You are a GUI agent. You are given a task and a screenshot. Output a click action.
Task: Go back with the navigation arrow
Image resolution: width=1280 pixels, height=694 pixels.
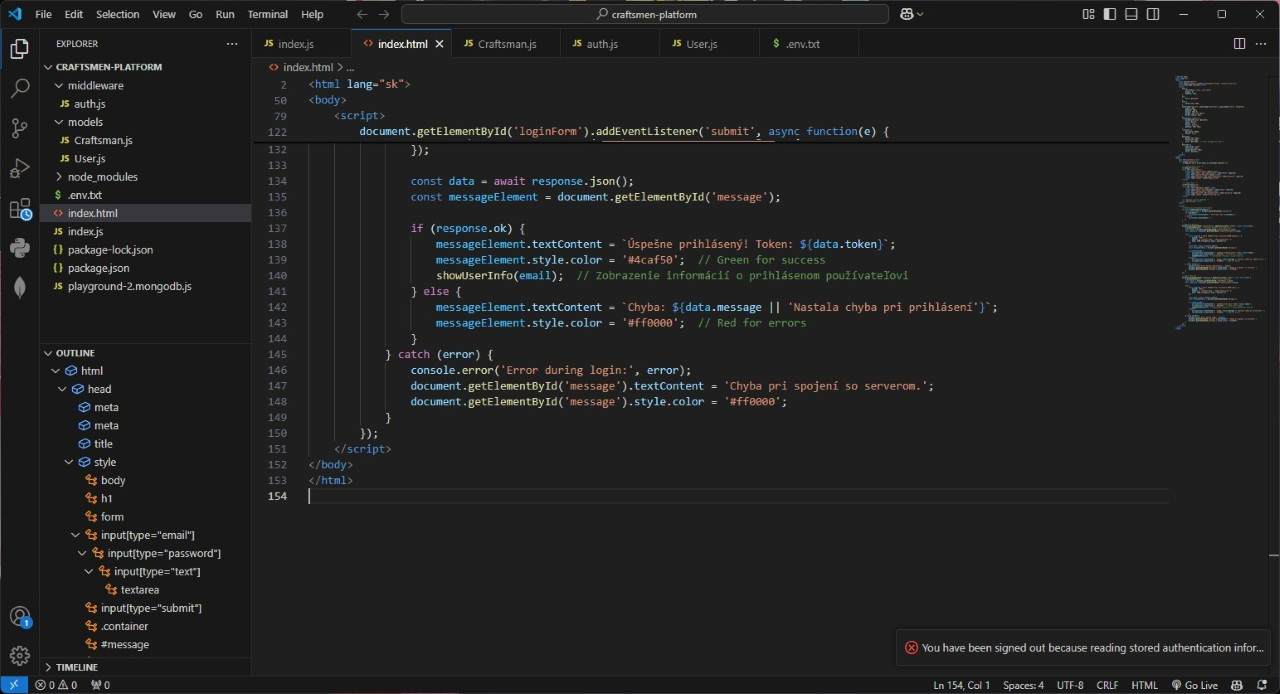(x=361, y=14)
